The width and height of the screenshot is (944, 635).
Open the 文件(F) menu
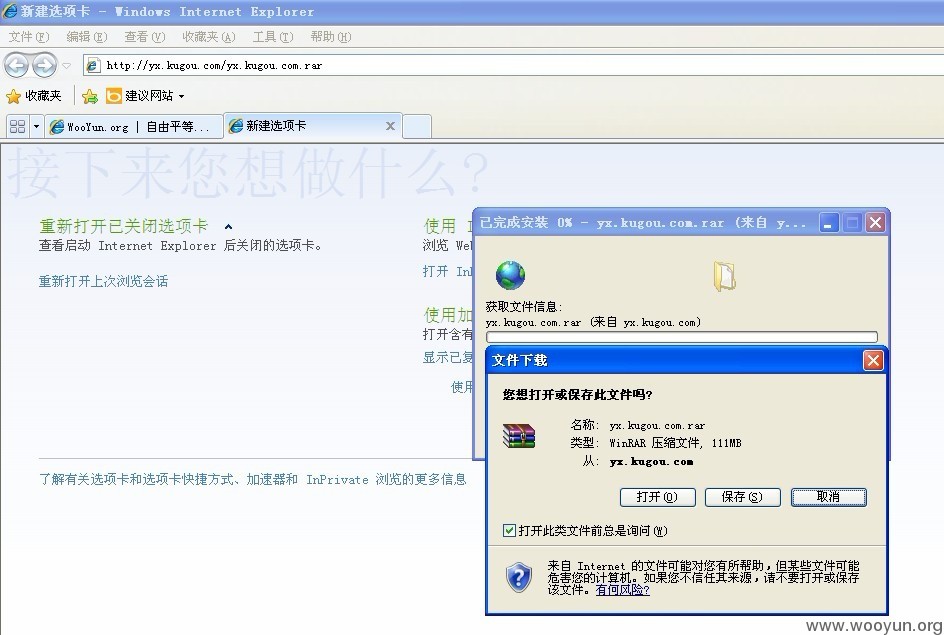tap(29, 37)
